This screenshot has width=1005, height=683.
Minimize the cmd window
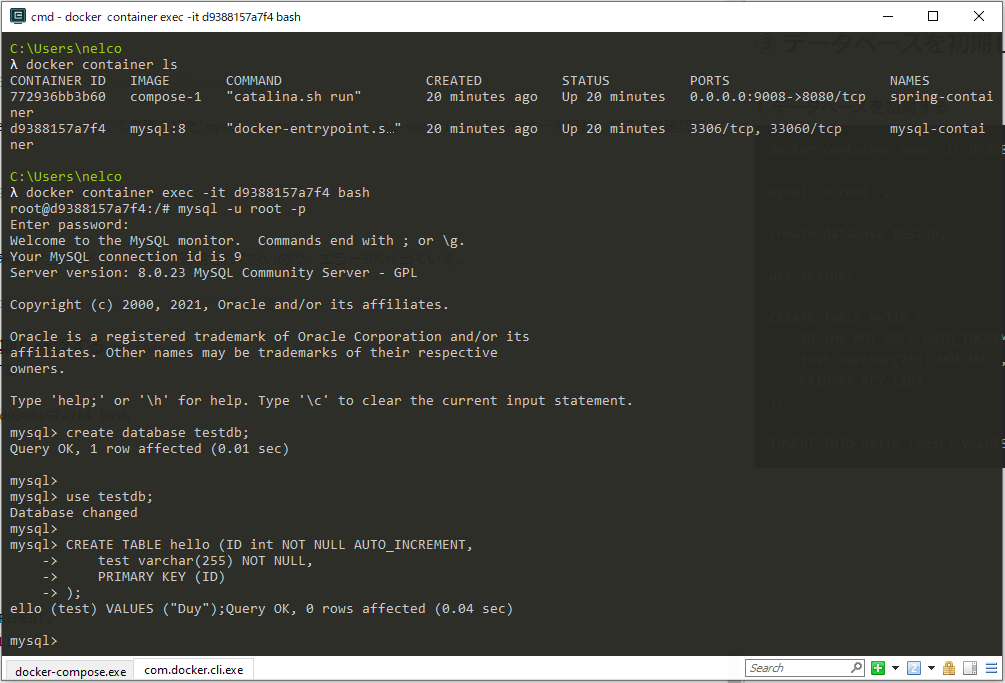[888, 17]
